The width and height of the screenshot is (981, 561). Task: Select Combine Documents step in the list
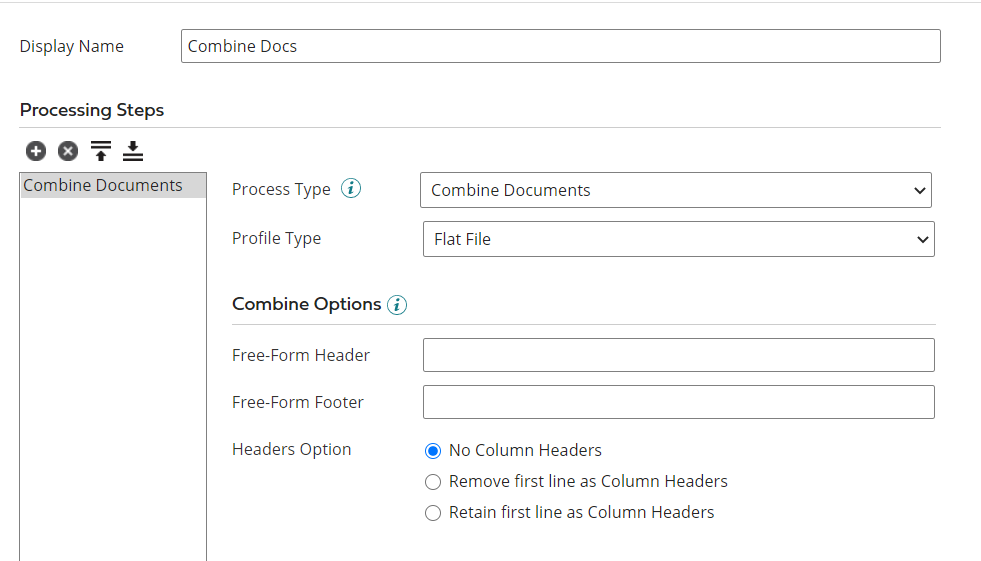point(103,186)
